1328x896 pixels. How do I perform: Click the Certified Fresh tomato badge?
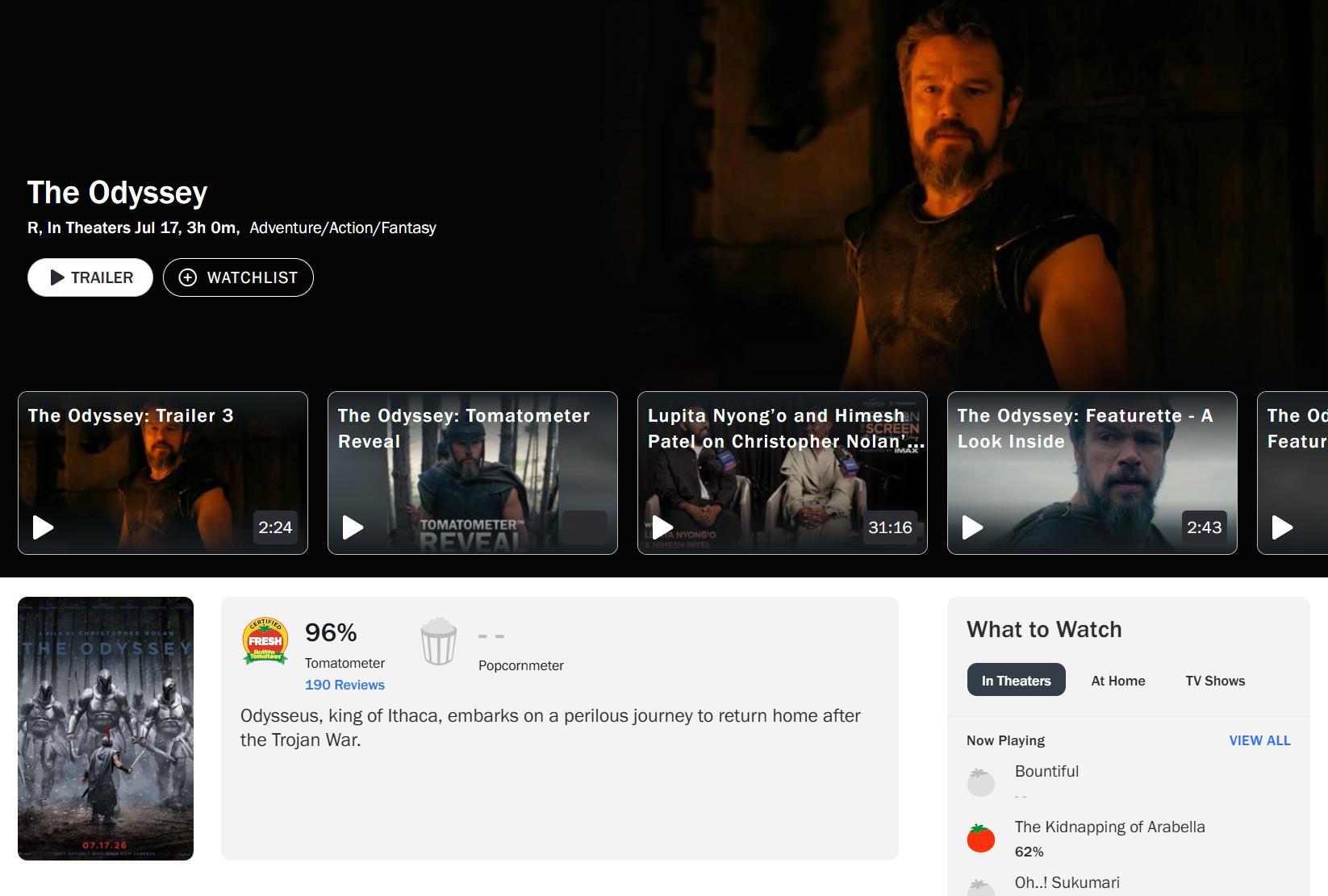coord(265,642)
